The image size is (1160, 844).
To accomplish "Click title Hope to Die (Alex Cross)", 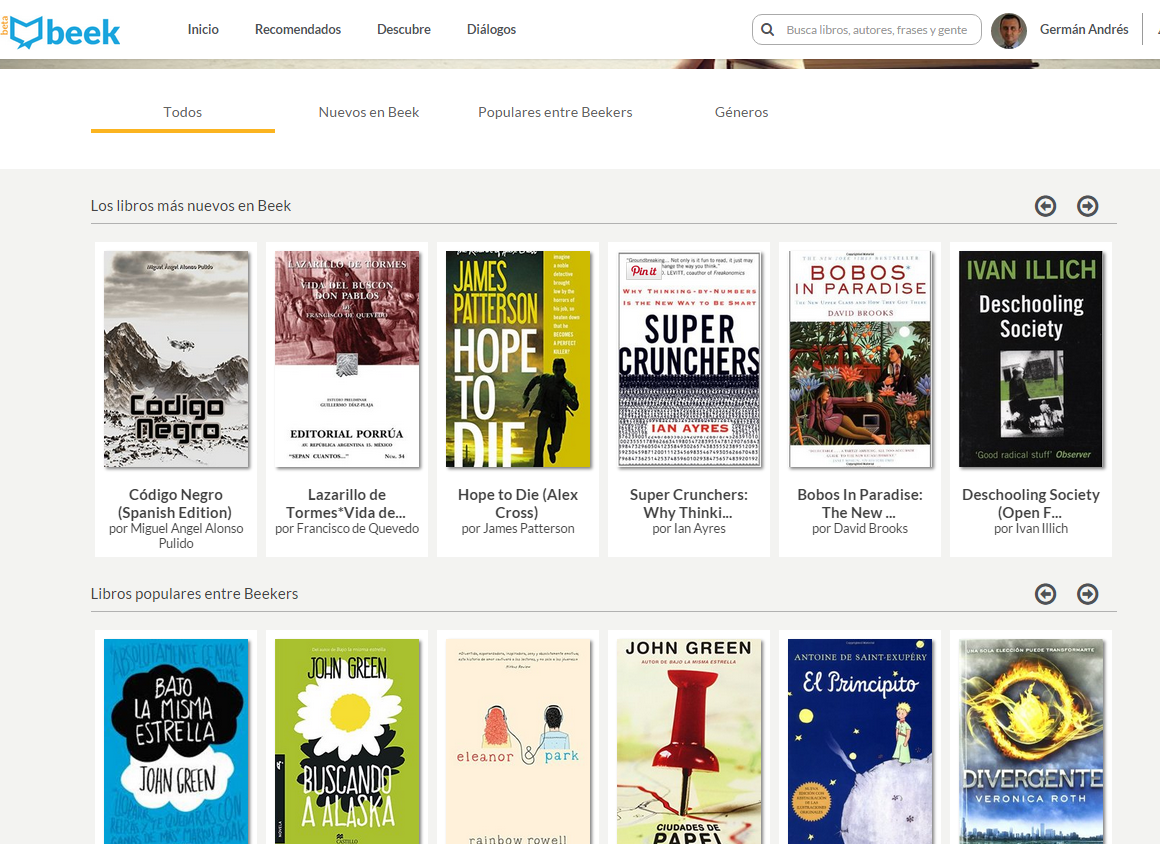I will click(518, 504).
